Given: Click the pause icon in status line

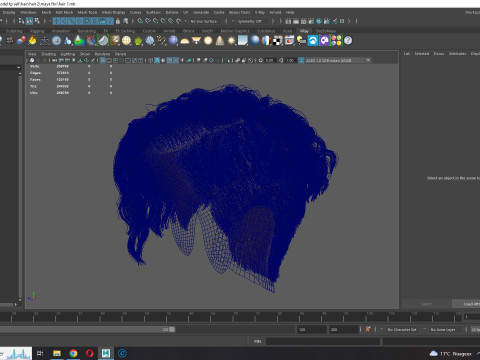Looking at the screenshot, I should pyautogui.click(x=342, y=21).
